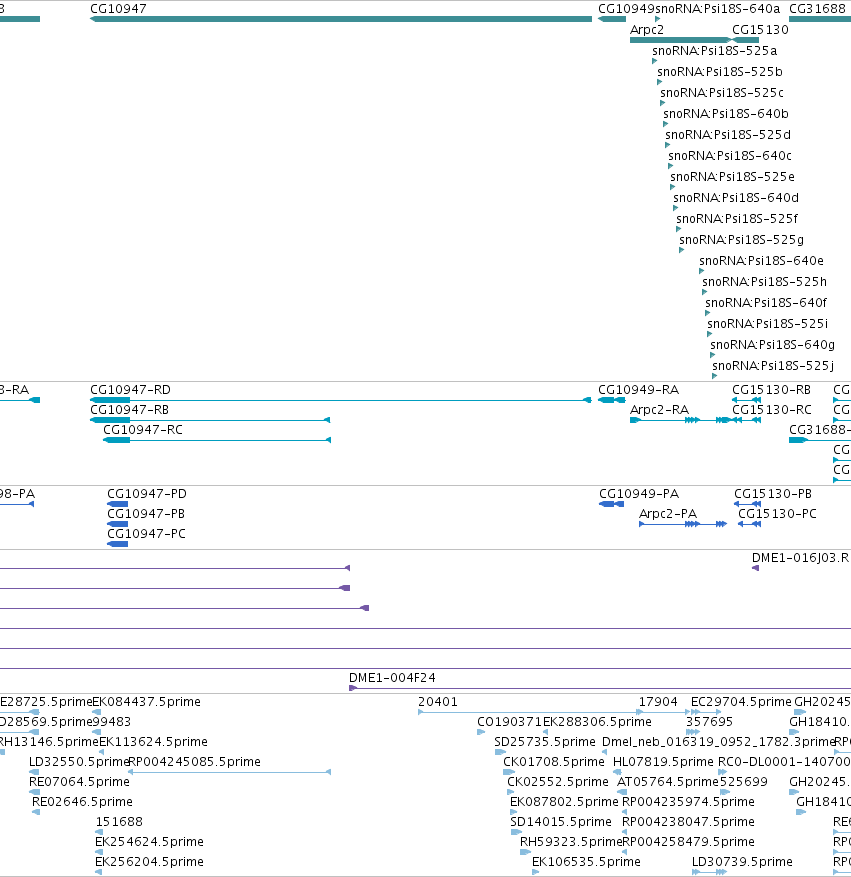The height and width of the screenshot is (877, 851).
Task: Select EST feature 20401
Action: coord(531,712)
